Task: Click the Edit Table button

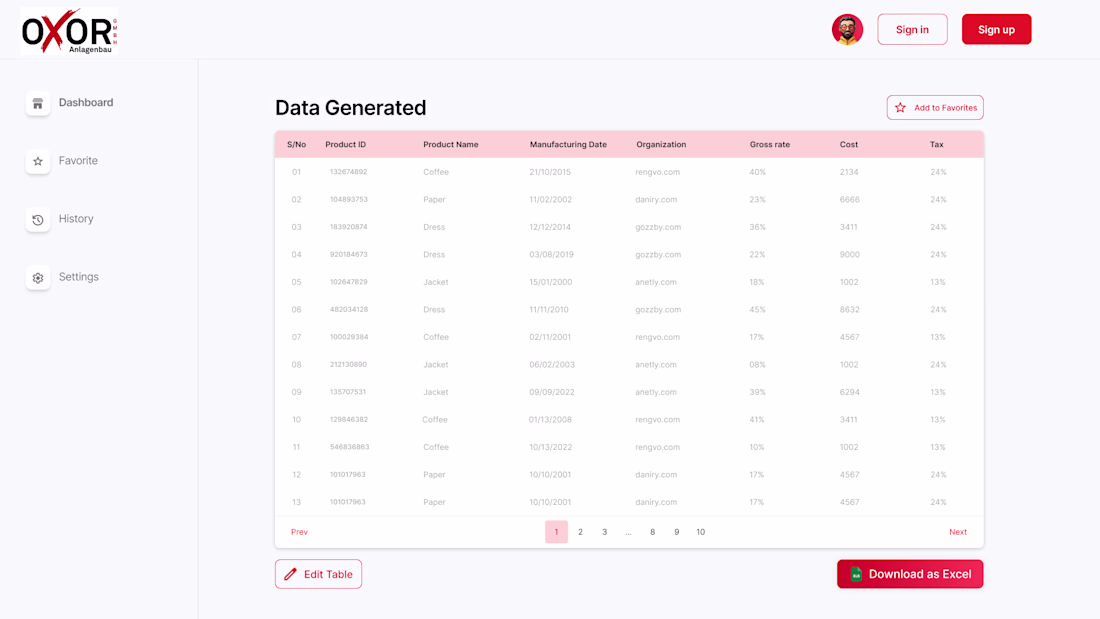Action: click(318, 574)
